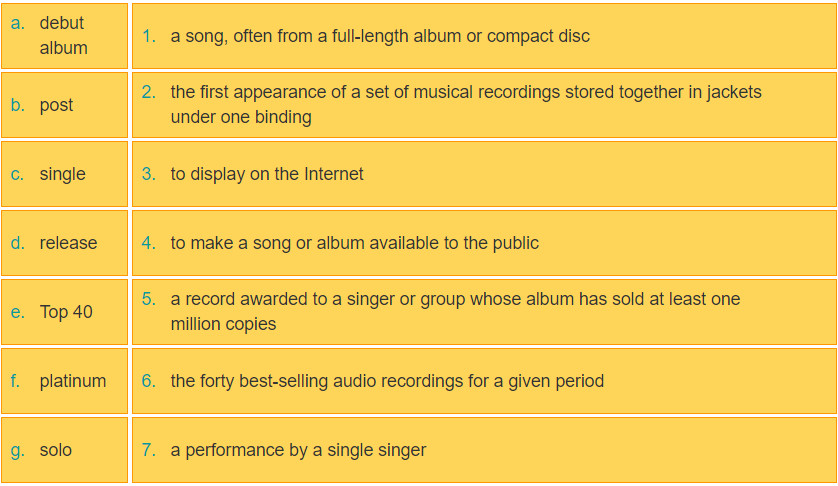The image size is (838, 486).
Task: Choose 'the forty best-selling audio recordings' definition
Action: [387, 381]
